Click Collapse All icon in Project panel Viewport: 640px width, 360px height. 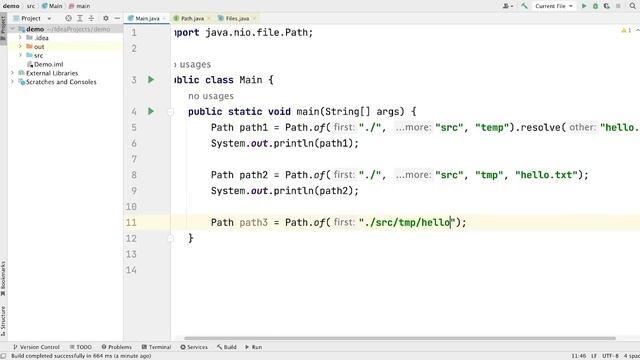tap(91, 18)
